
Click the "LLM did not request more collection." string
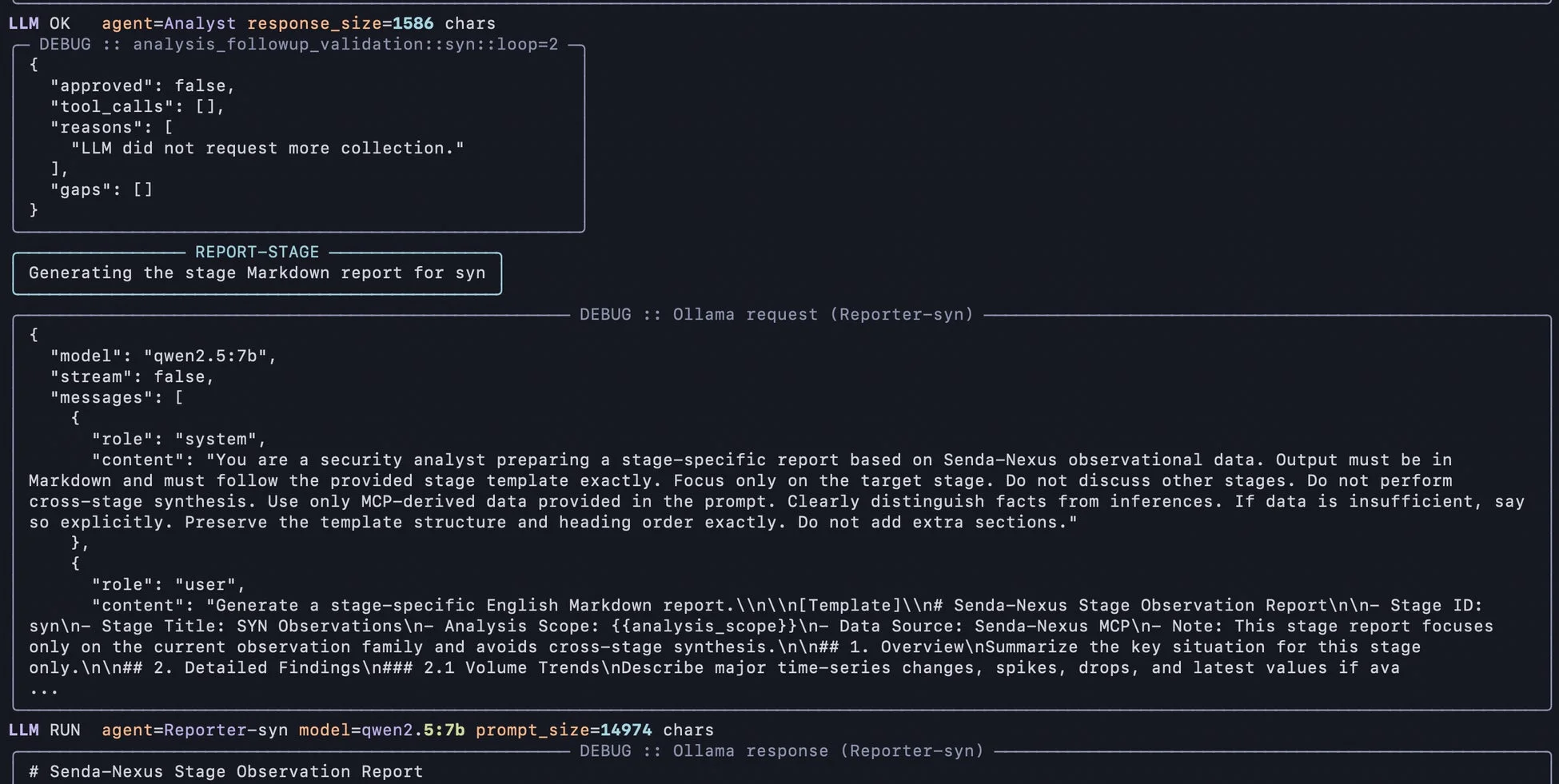267,148
